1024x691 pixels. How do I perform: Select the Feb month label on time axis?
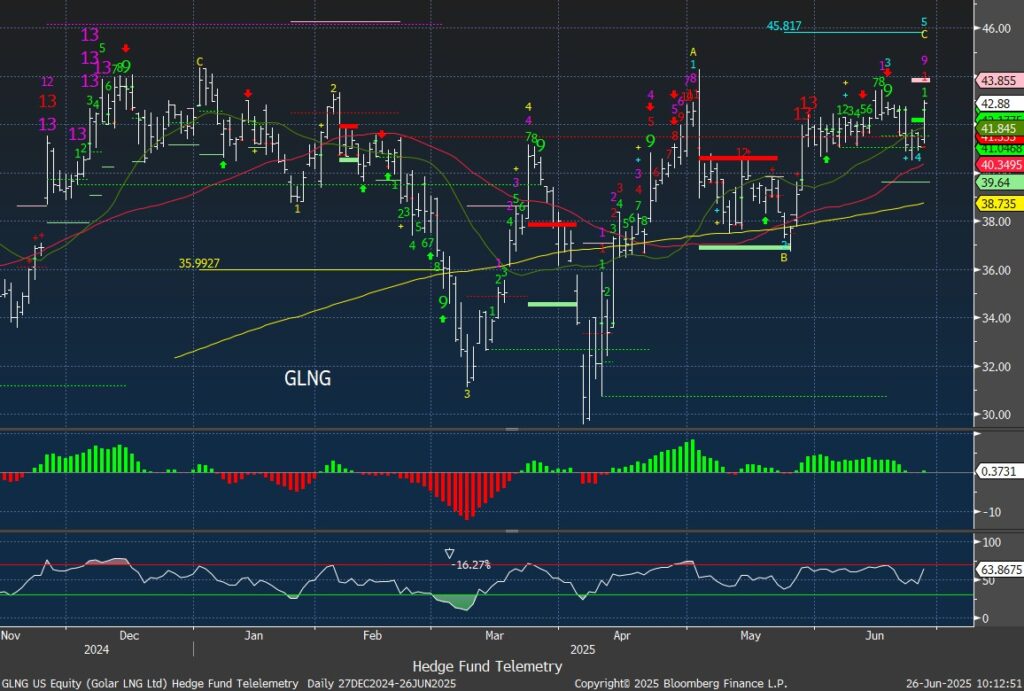pos(372,635)
